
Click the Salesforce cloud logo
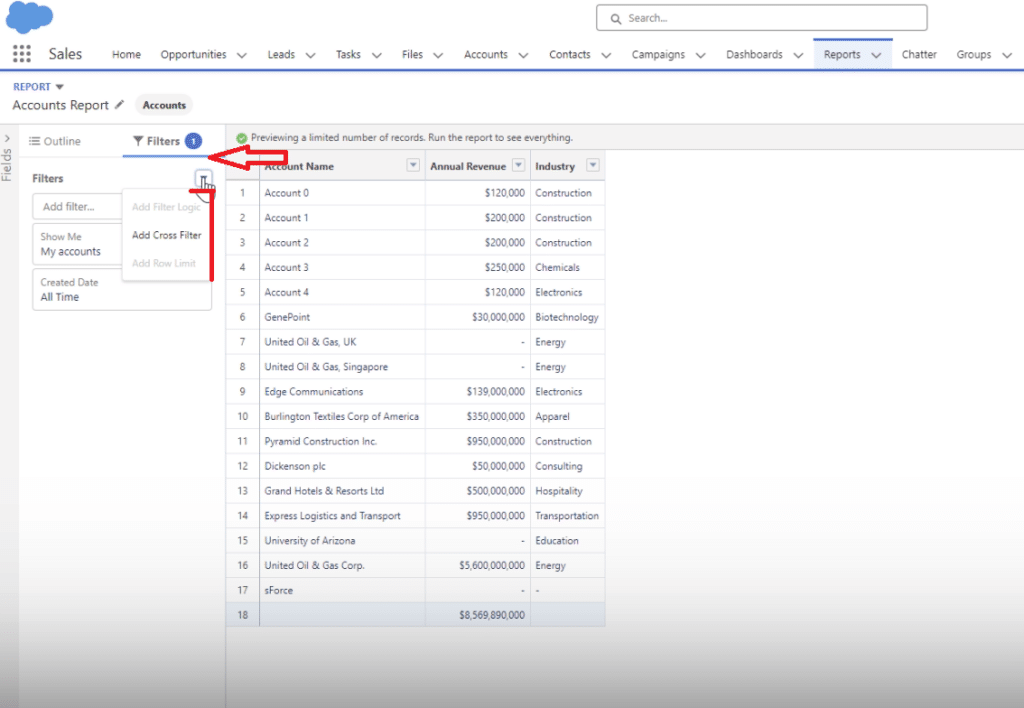coord(29,17)
